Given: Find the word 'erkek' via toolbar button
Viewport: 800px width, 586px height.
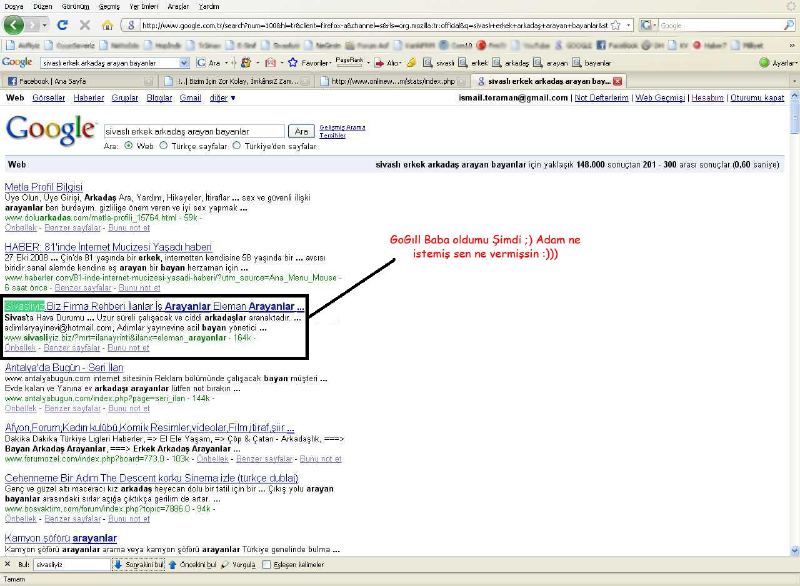Looking at the screenshot, I should tap(473, 63).
